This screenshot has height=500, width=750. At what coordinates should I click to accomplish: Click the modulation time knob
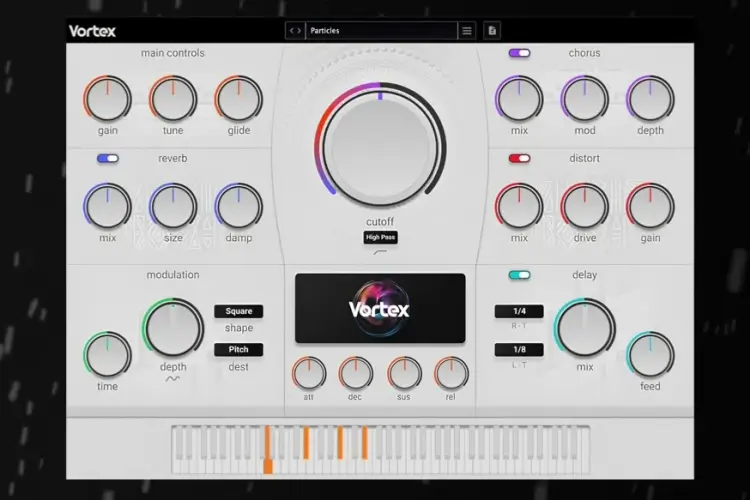point(108,355)
